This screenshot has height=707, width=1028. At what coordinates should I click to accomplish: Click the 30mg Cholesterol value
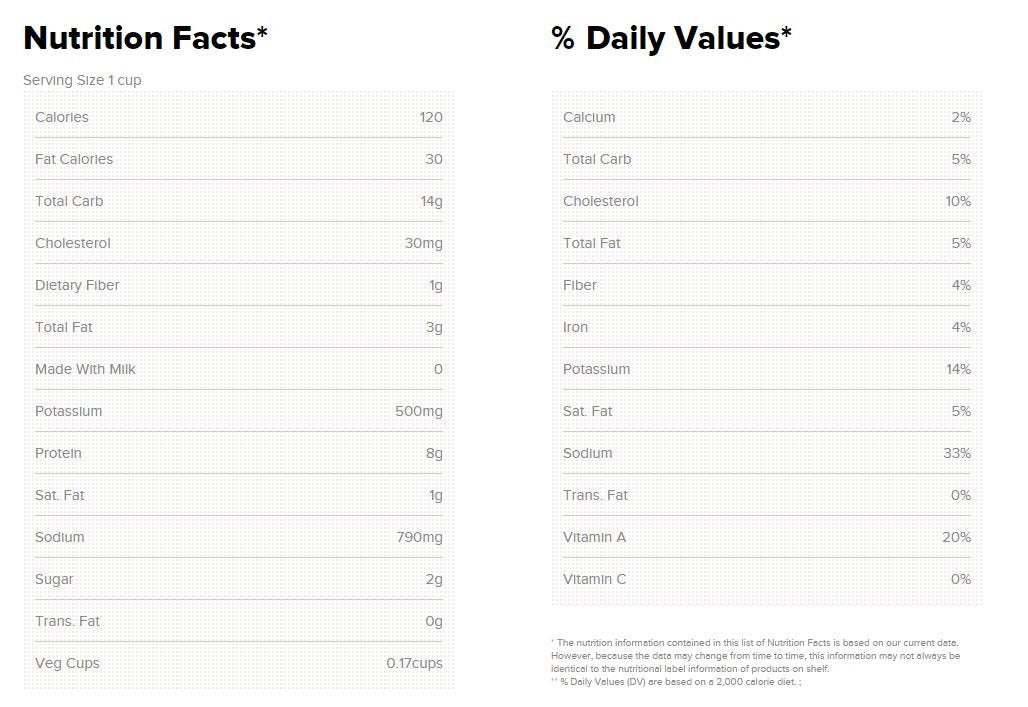coord(424,243)
